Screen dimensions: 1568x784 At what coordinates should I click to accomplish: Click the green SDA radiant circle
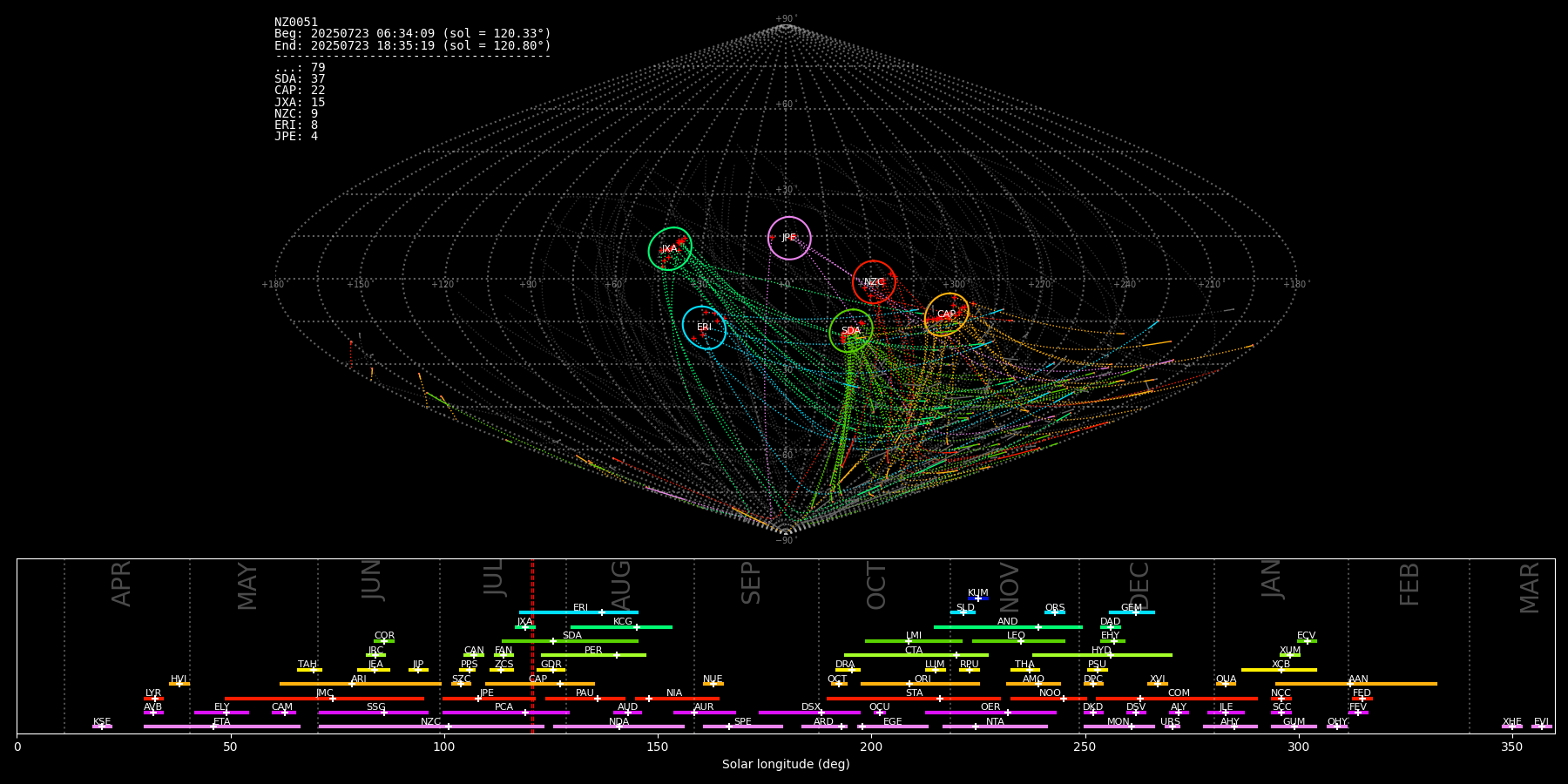[851, 331]
